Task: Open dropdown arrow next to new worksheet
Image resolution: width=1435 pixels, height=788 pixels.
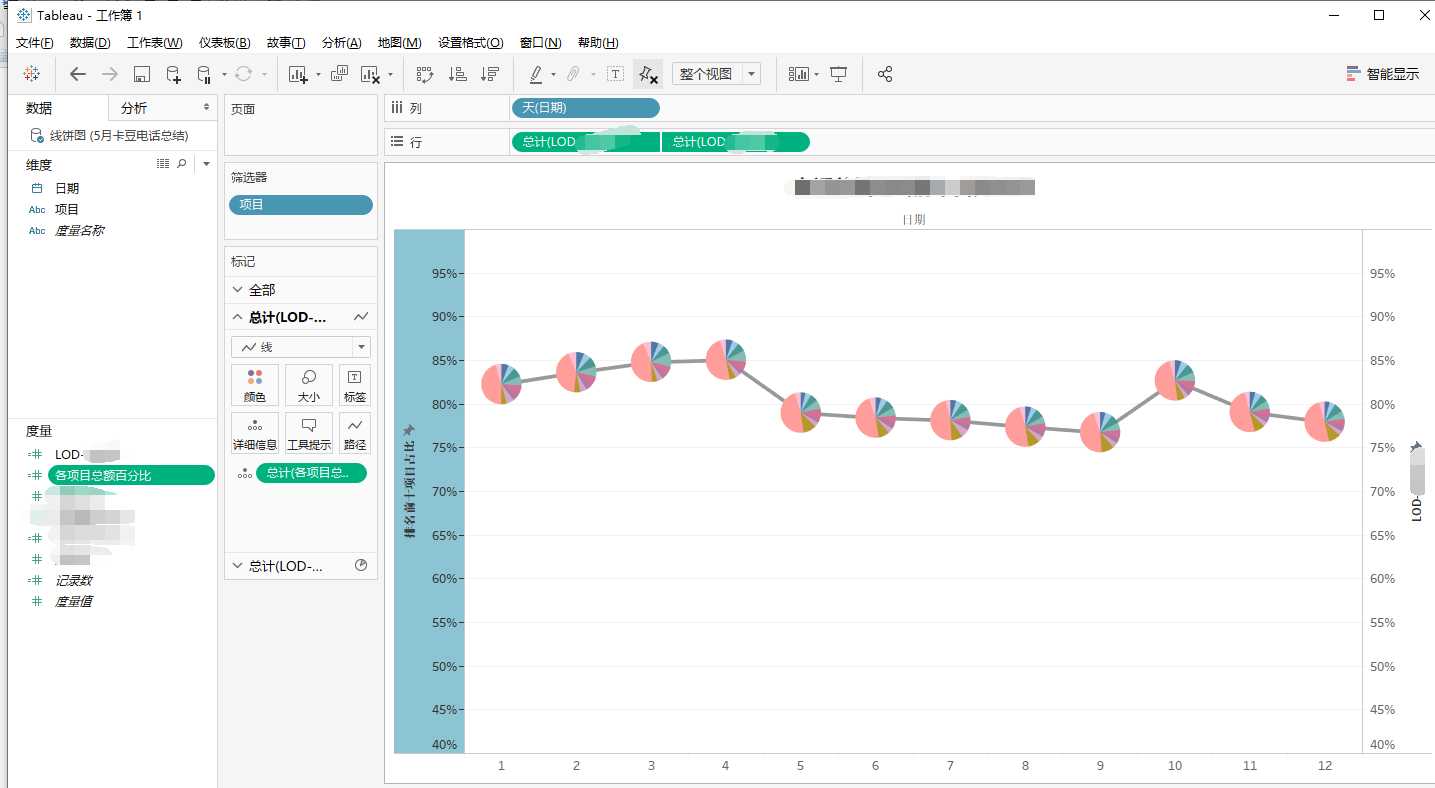Action: click(318, 75)
